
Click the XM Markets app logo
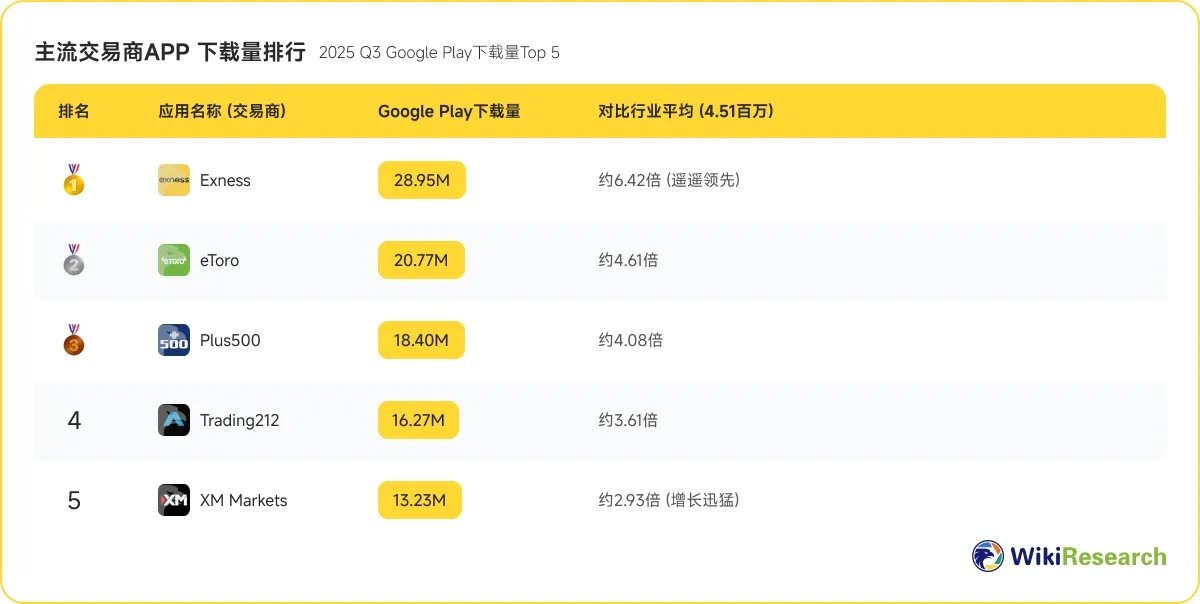(x=174, y=500)
